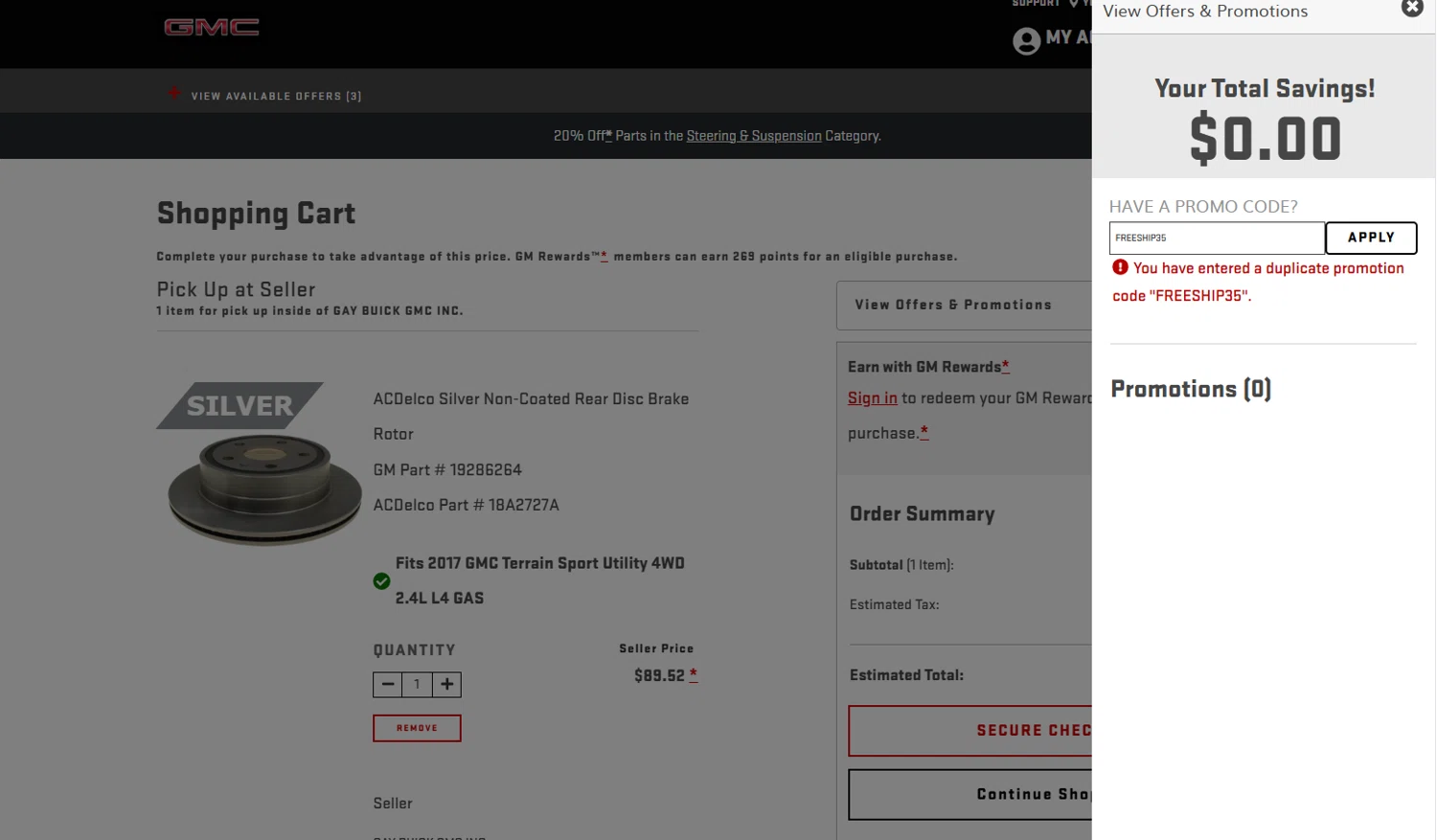The width and height of the screenshot is (1437, 840).
Task: Click the green fitment checkmark icon
Action: pos(381,580)
